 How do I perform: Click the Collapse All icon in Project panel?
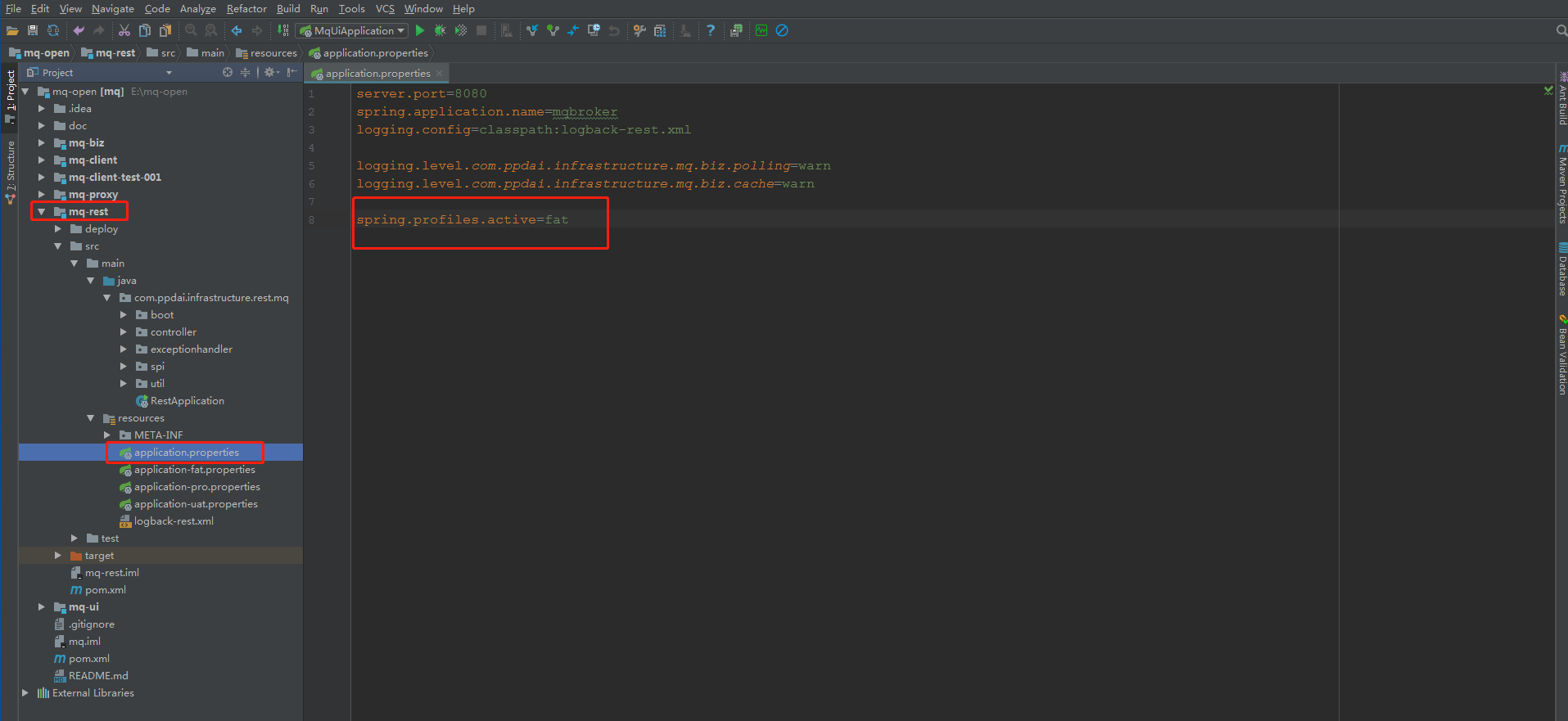coord(245,72)
